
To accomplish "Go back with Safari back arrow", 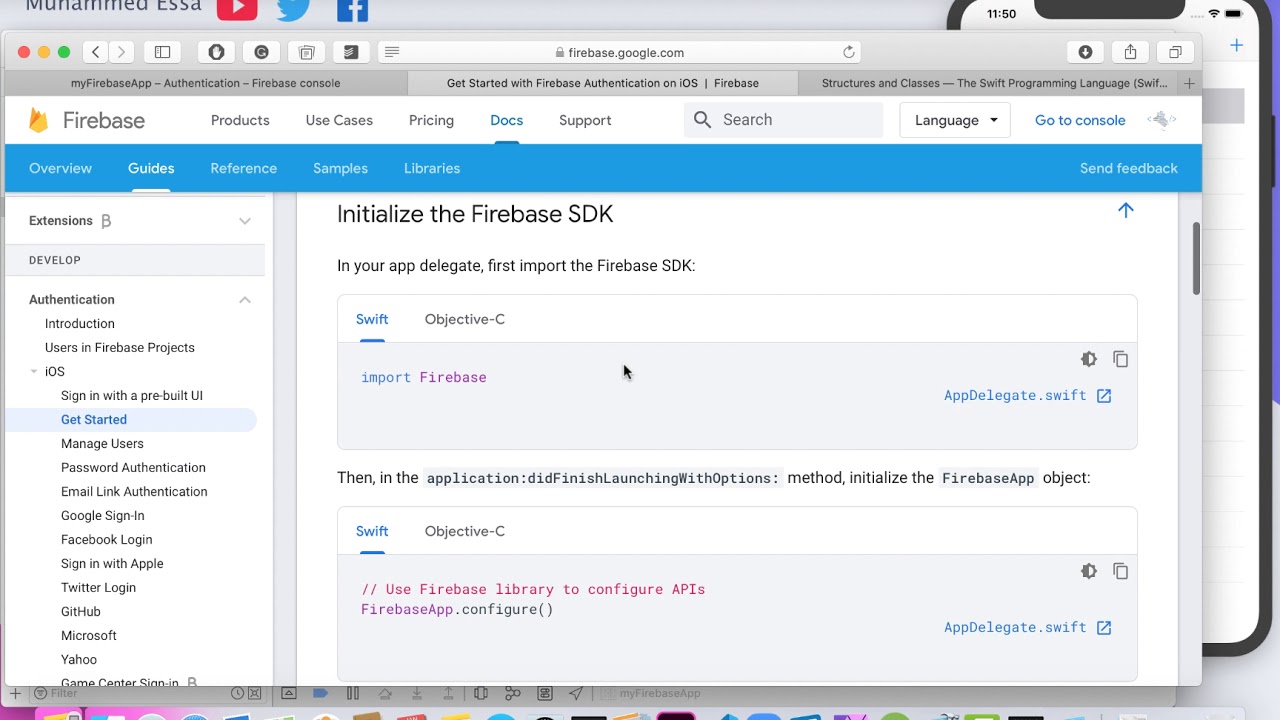I will coord(96,52).
